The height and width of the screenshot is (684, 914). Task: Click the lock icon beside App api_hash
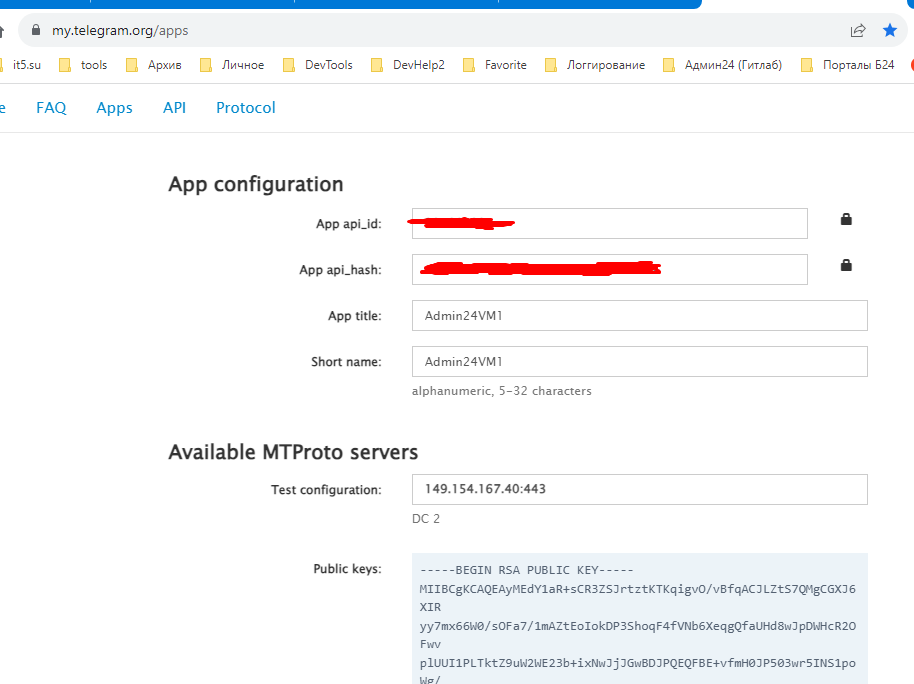pos(846,265)
